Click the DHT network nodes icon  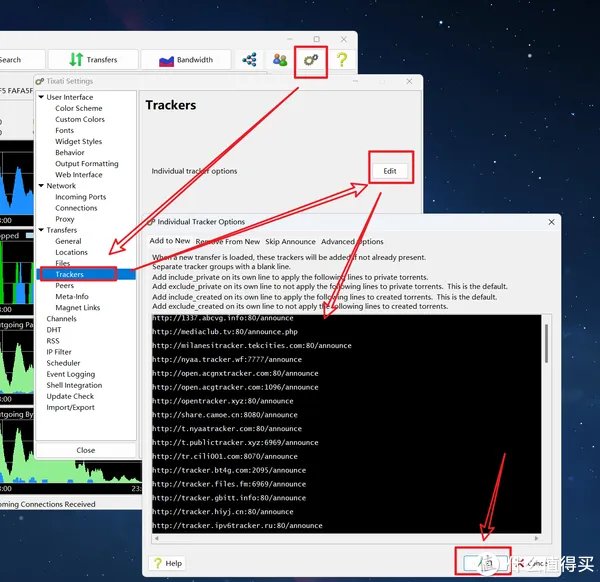click(x=249, y=60)
